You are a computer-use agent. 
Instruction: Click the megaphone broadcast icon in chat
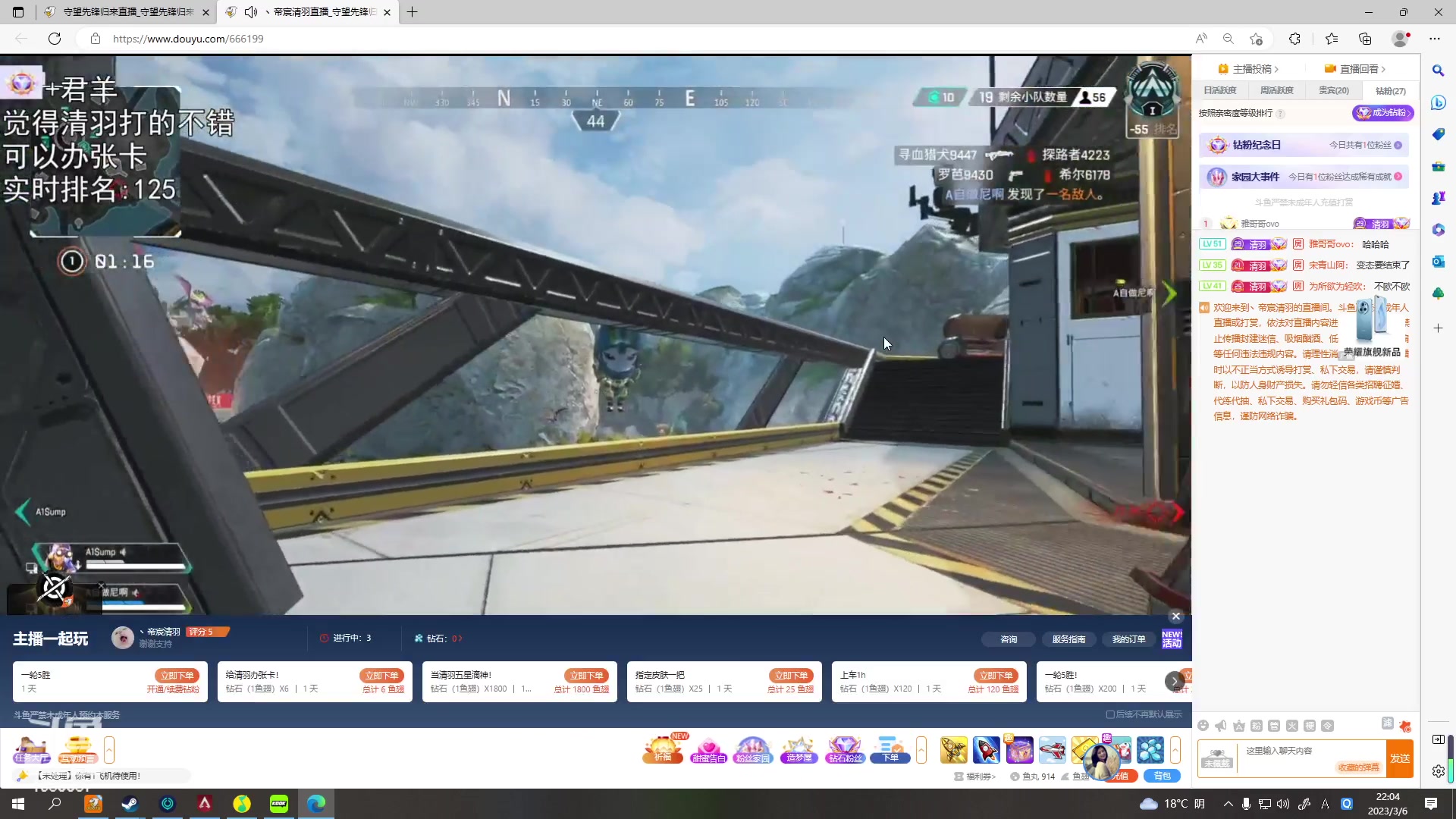pyautogui.click(x=1221, y=726)
